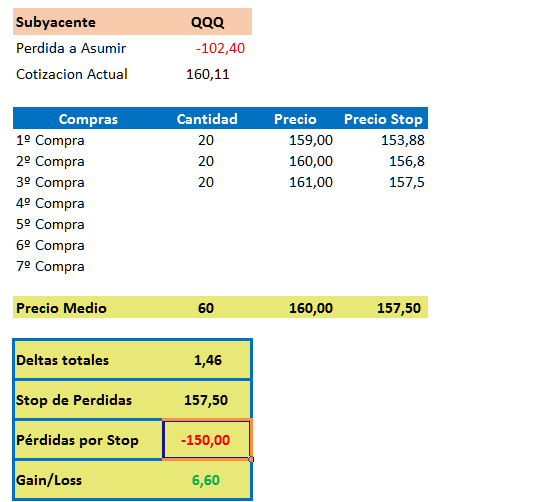Image resolution: width=543 pixels, height=502 pixels.
Task: Click the 2º Compra stop price 156,8
Action: (407, 161)
